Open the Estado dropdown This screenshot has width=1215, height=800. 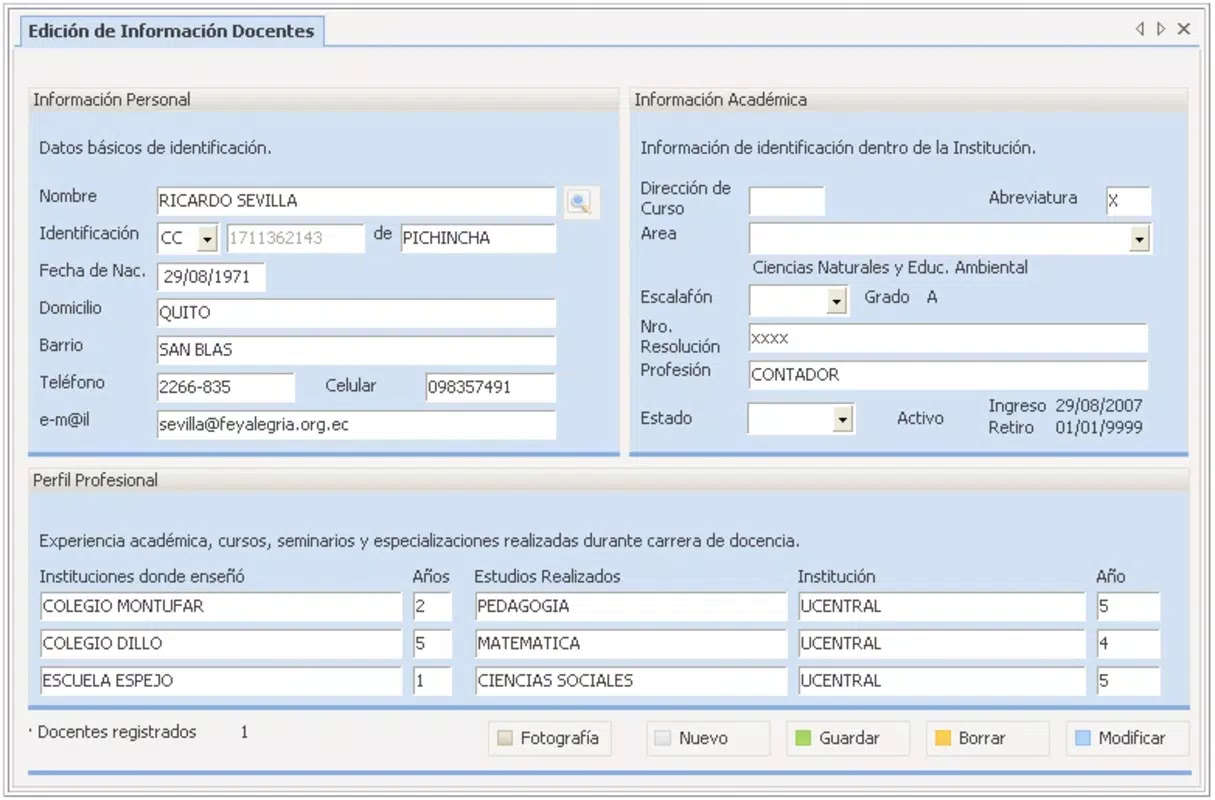[843, 420]
